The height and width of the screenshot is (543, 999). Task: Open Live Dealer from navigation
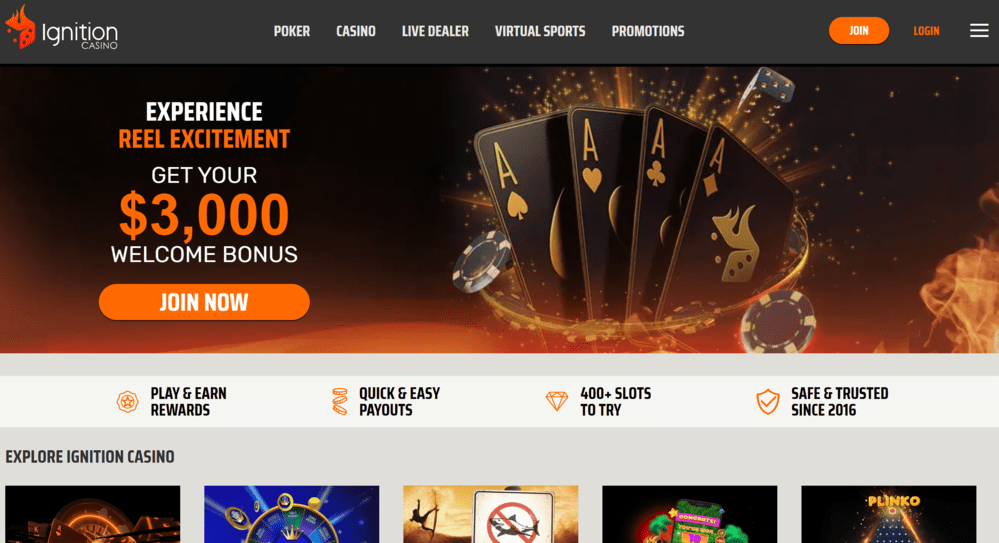tap(435, 31)
